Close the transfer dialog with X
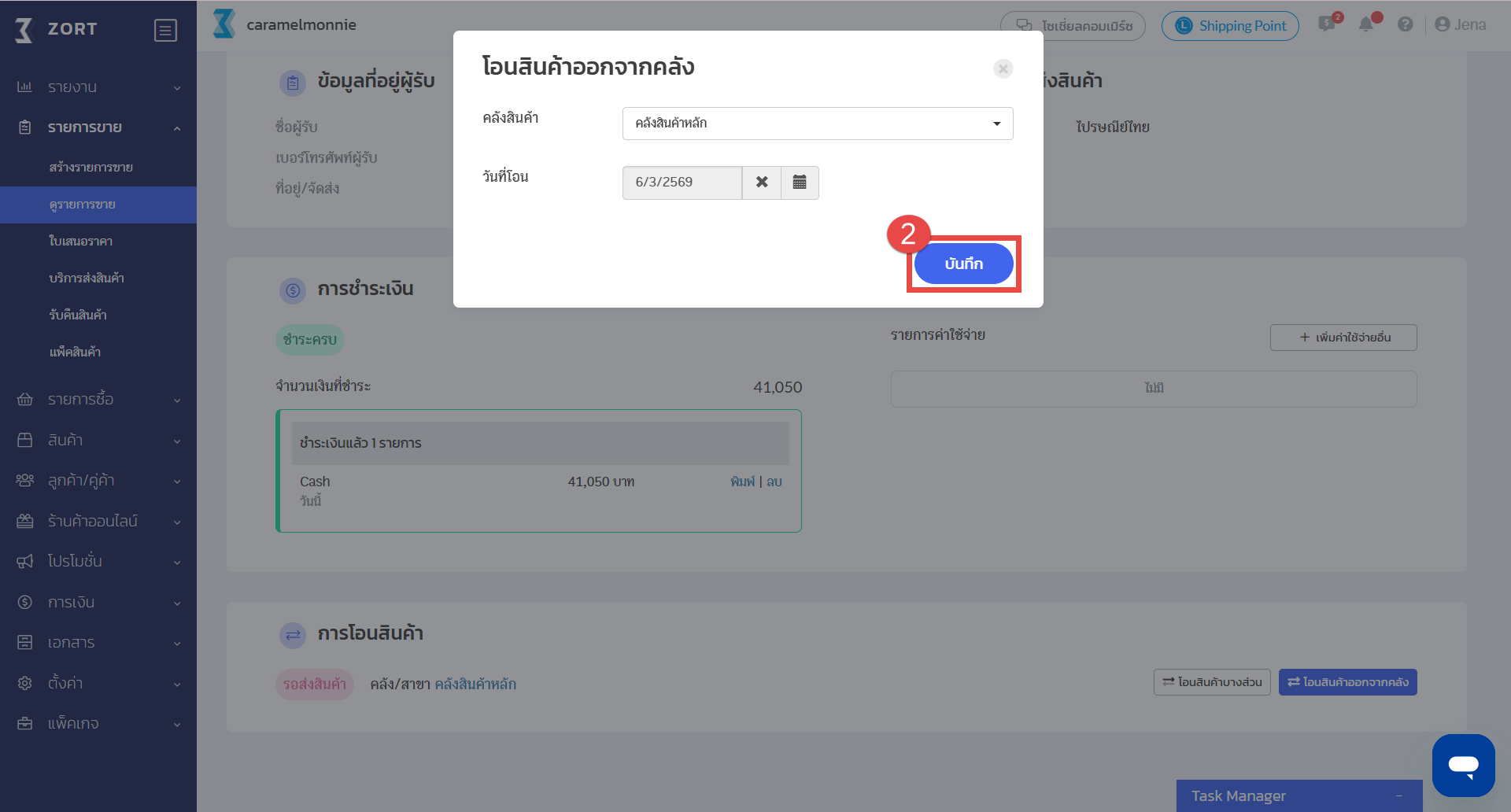 pyautogui.click(x=1003, y=69)
